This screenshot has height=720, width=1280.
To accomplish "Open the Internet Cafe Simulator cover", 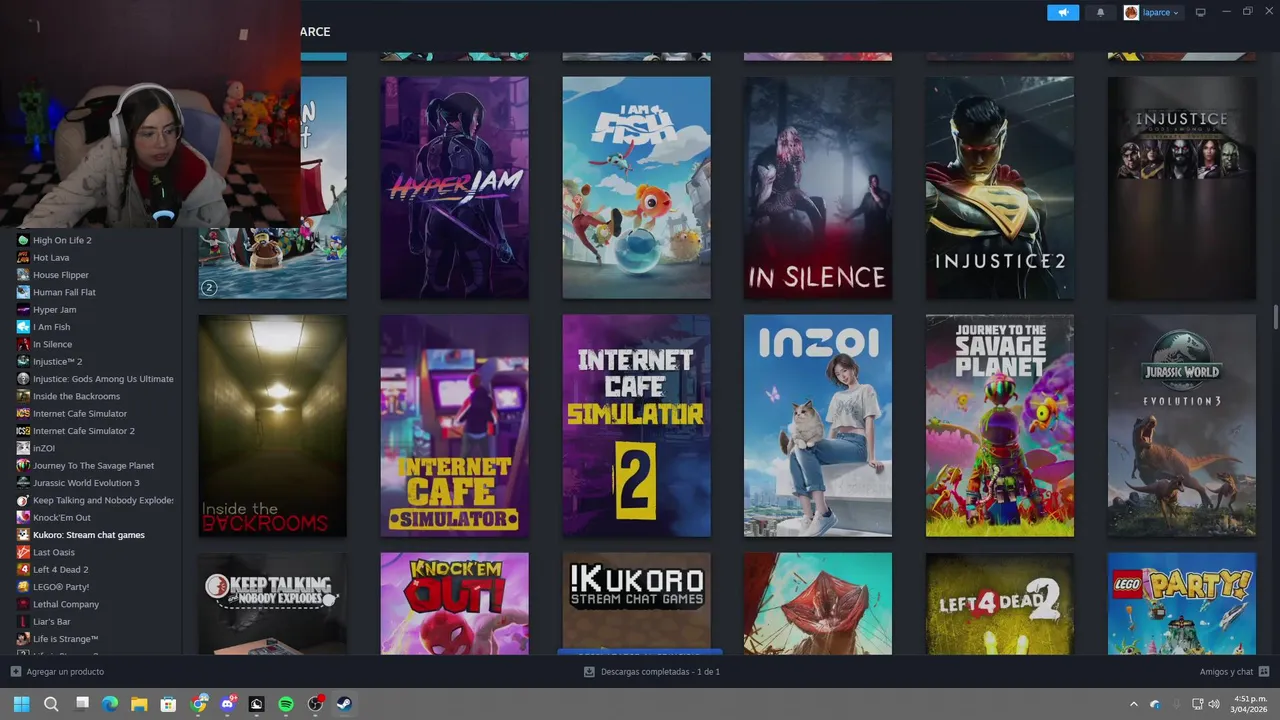I will [454, 426].
